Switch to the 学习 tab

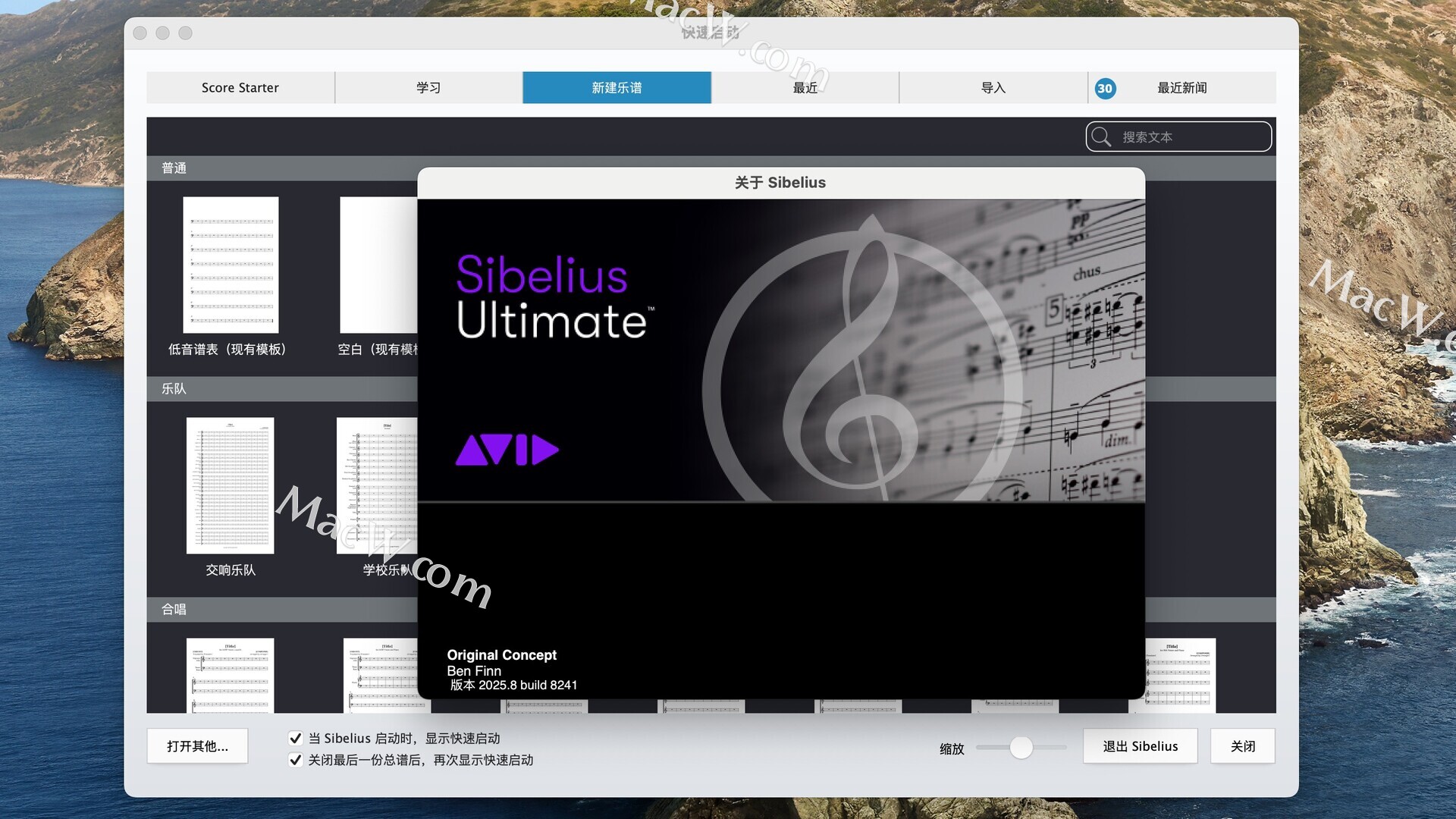click(428, 87)
